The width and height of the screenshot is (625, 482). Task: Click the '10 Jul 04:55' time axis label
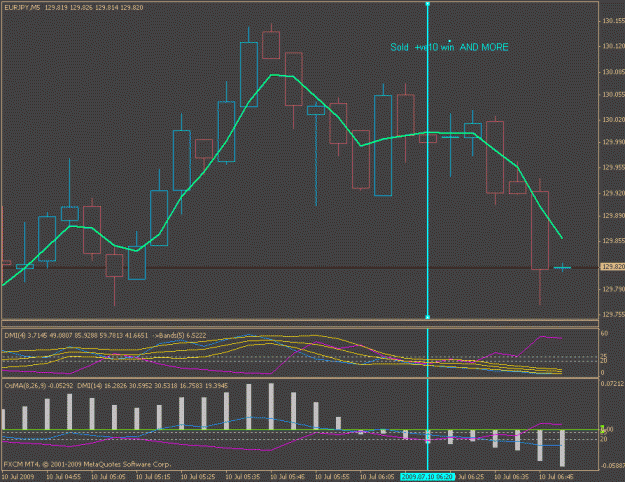pos(63,477)
